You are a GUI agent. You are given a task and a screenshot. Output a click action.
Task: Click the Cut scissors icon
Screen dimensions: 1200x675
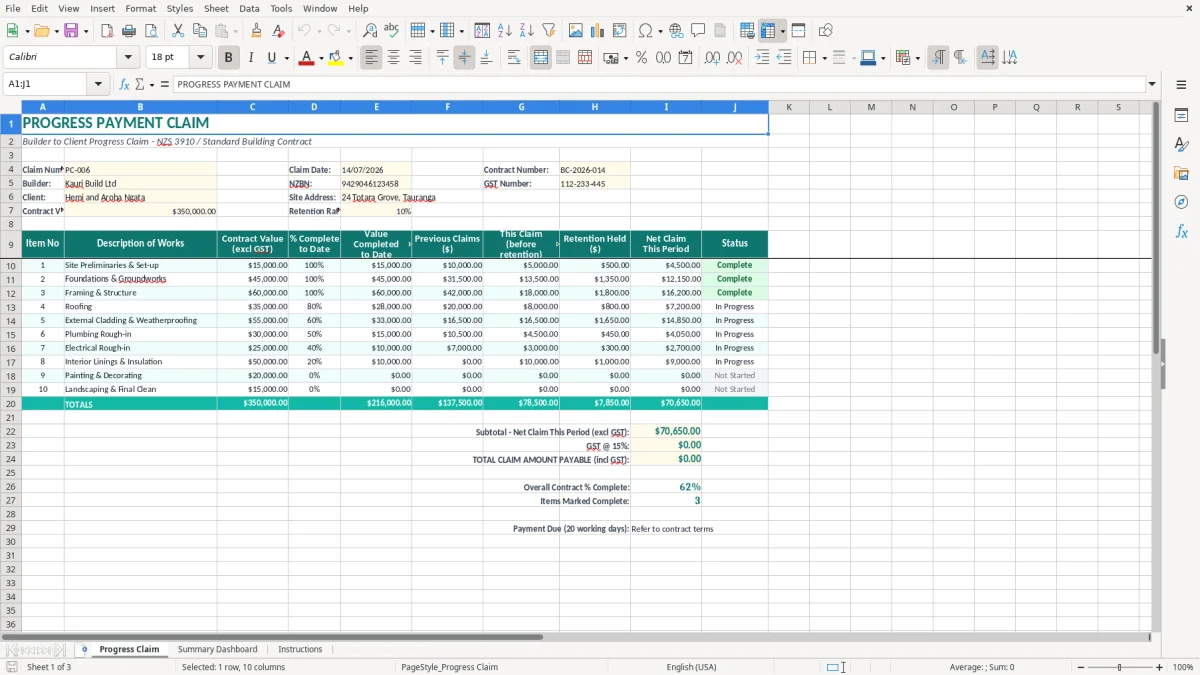coord(178,31)
